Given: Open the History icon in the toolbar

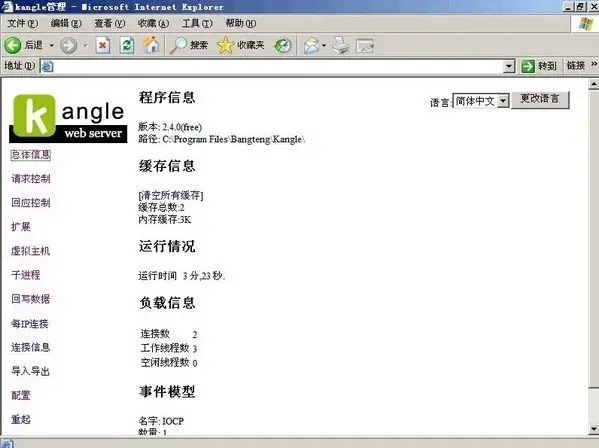Looking at the screenshot, I should pos(283,45).
